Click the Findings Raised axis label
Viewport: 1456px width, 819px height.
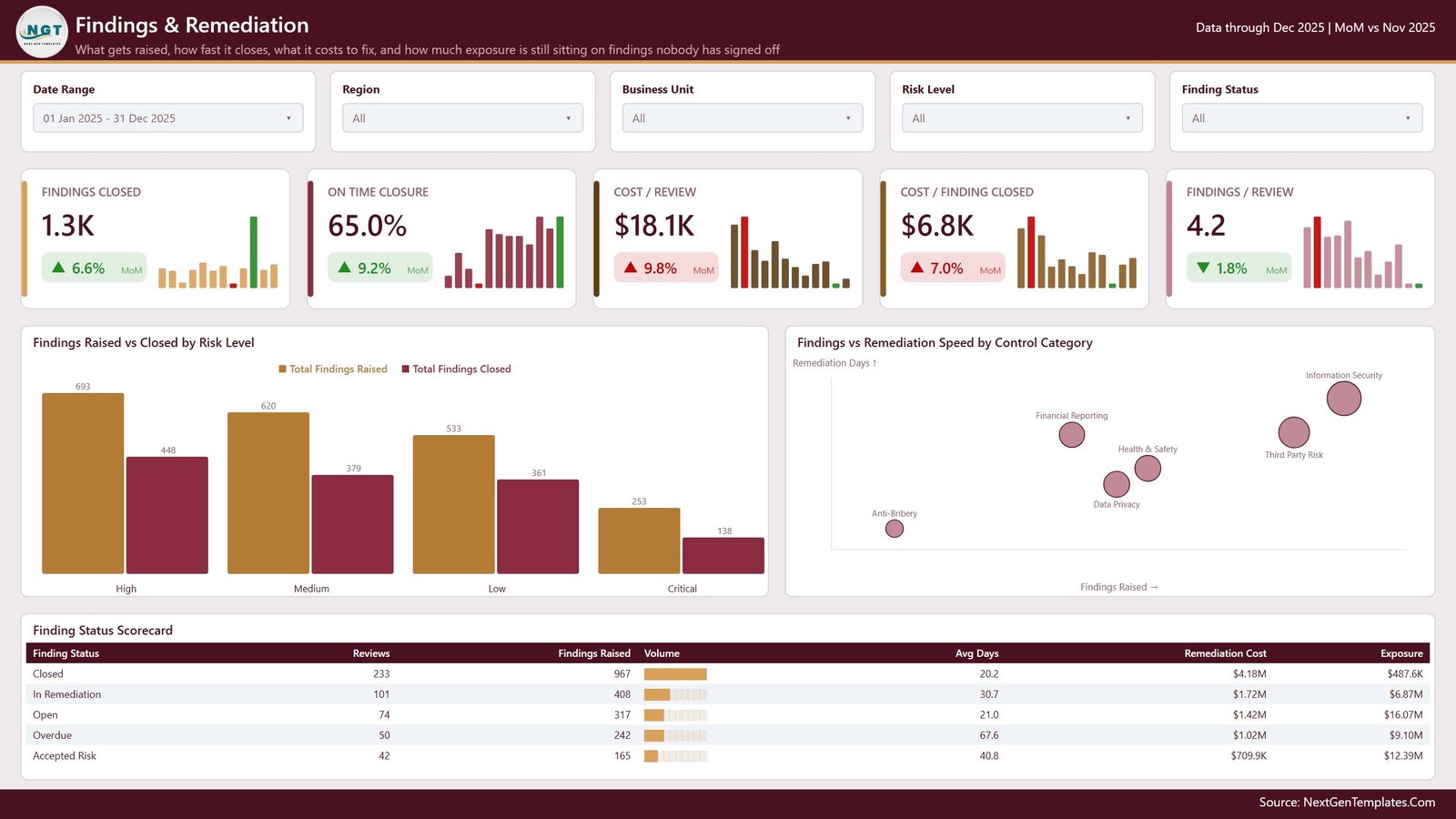click(x=1119, y=587)
